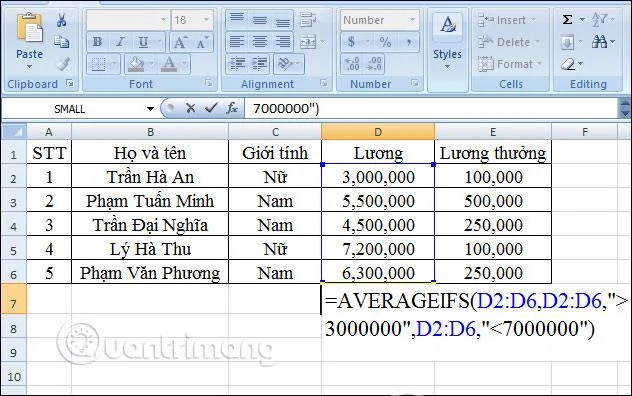Click the Orientation icon
Screen dimensions: 632x396
click(285, 64)
